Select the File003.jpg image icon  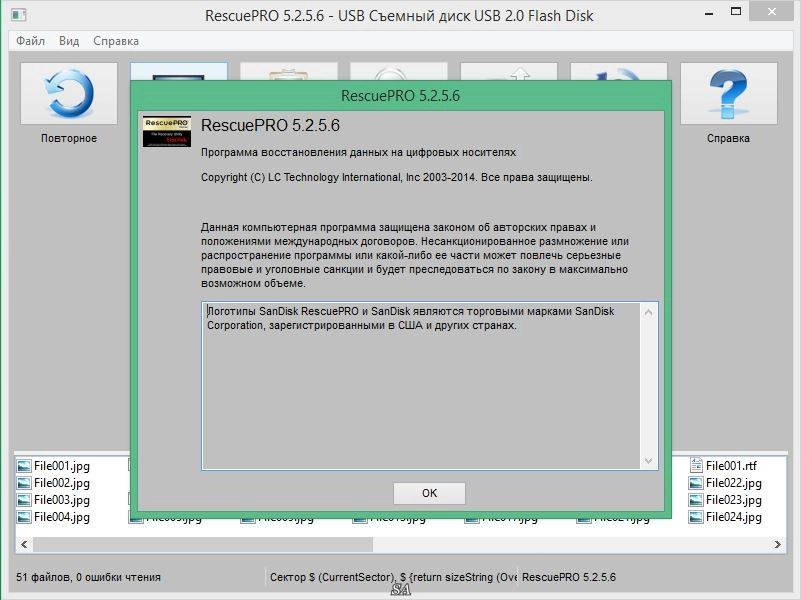coord(23,500)
